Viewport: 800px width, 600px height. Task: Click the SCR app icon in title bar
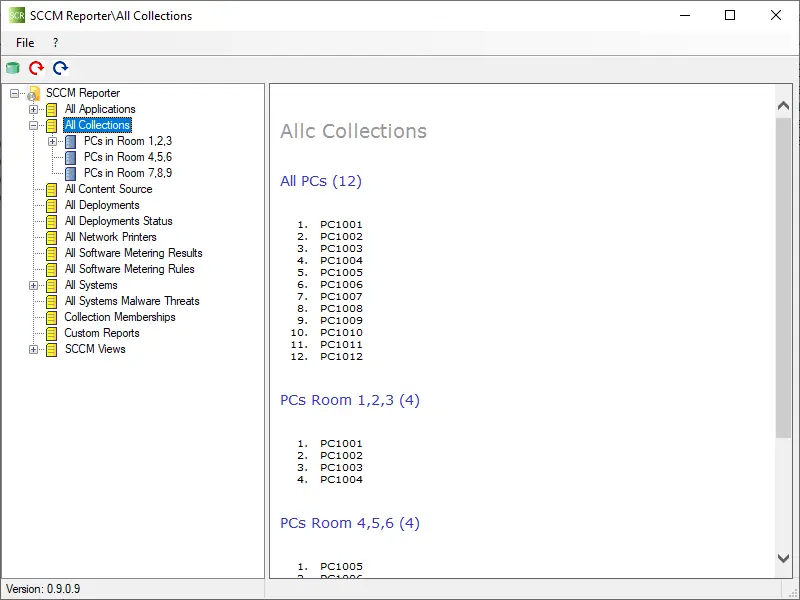point(17,15)
